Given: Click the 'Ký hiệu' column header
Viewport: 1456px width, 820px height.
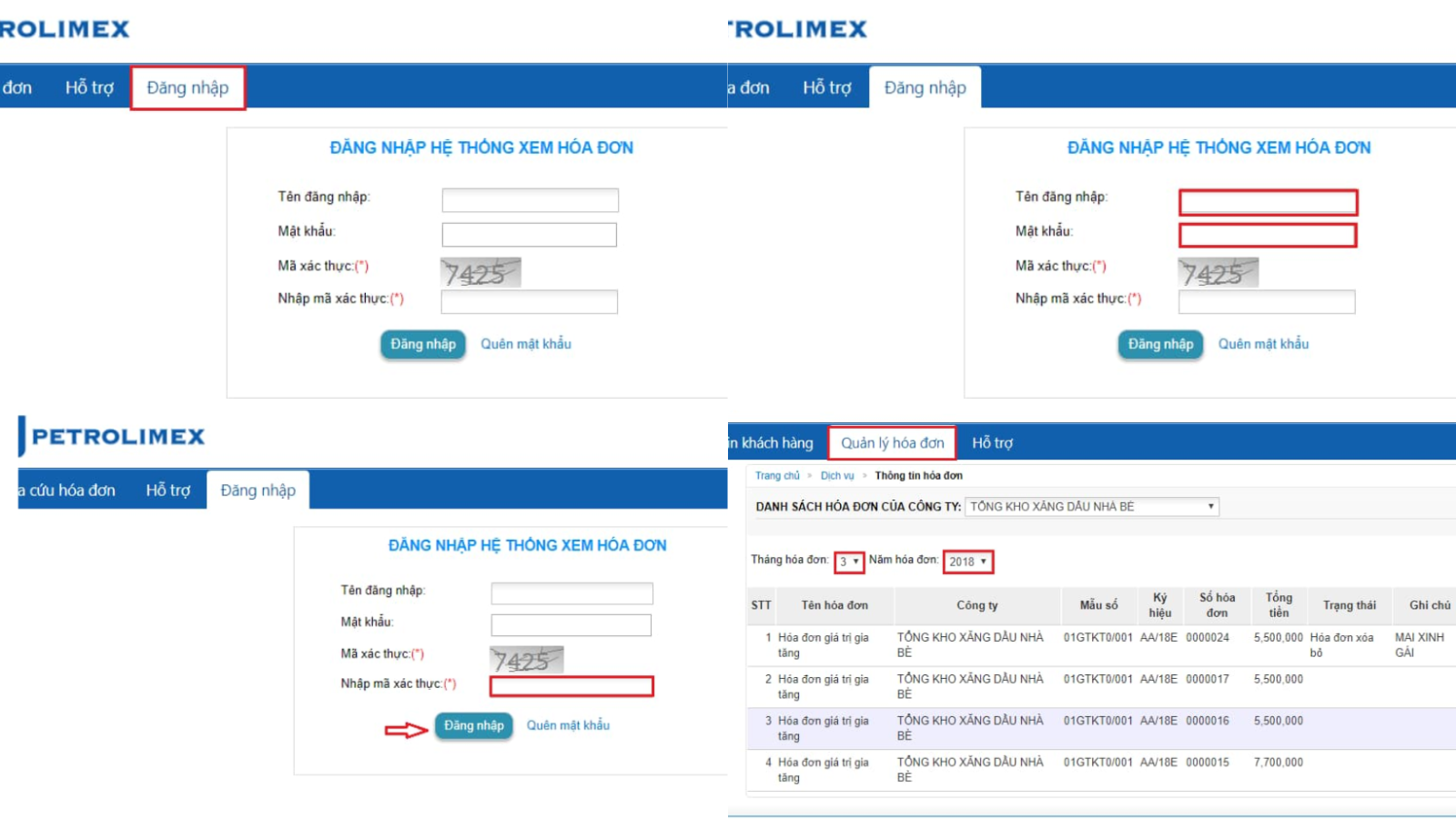Looking at the screenshot, I should [x=1160, y=605].
